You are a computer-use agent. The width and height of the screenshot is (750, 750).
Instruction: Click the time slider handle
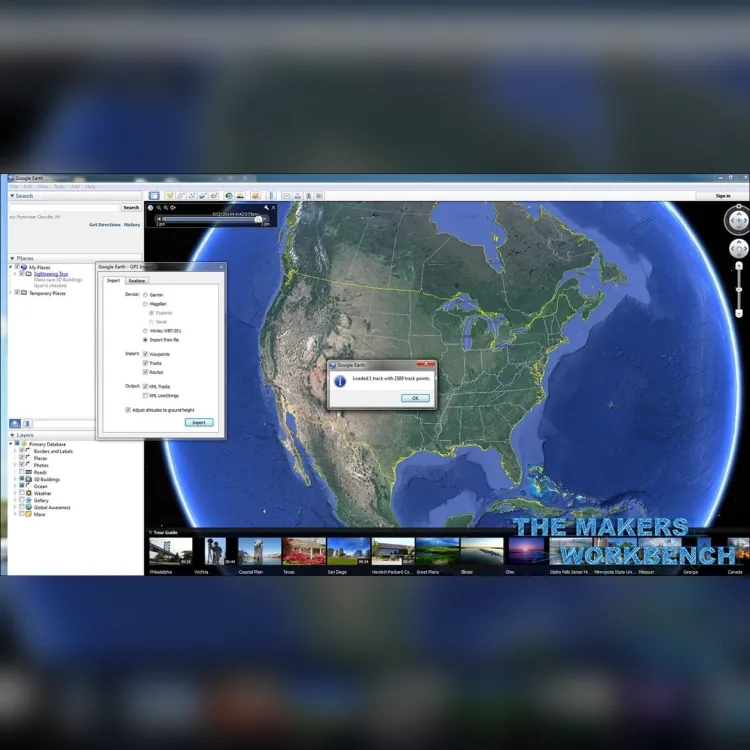258,219
